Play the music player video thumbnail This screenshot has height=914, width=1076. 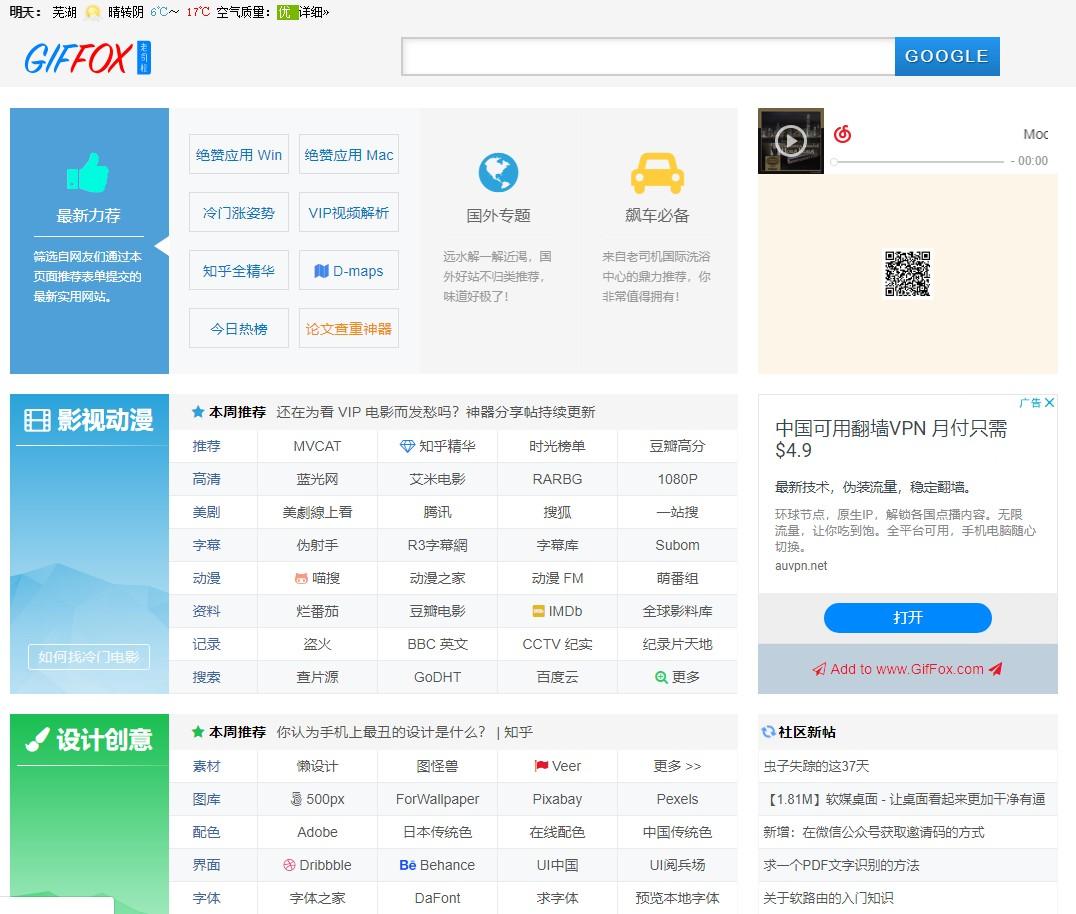[791, 141]
